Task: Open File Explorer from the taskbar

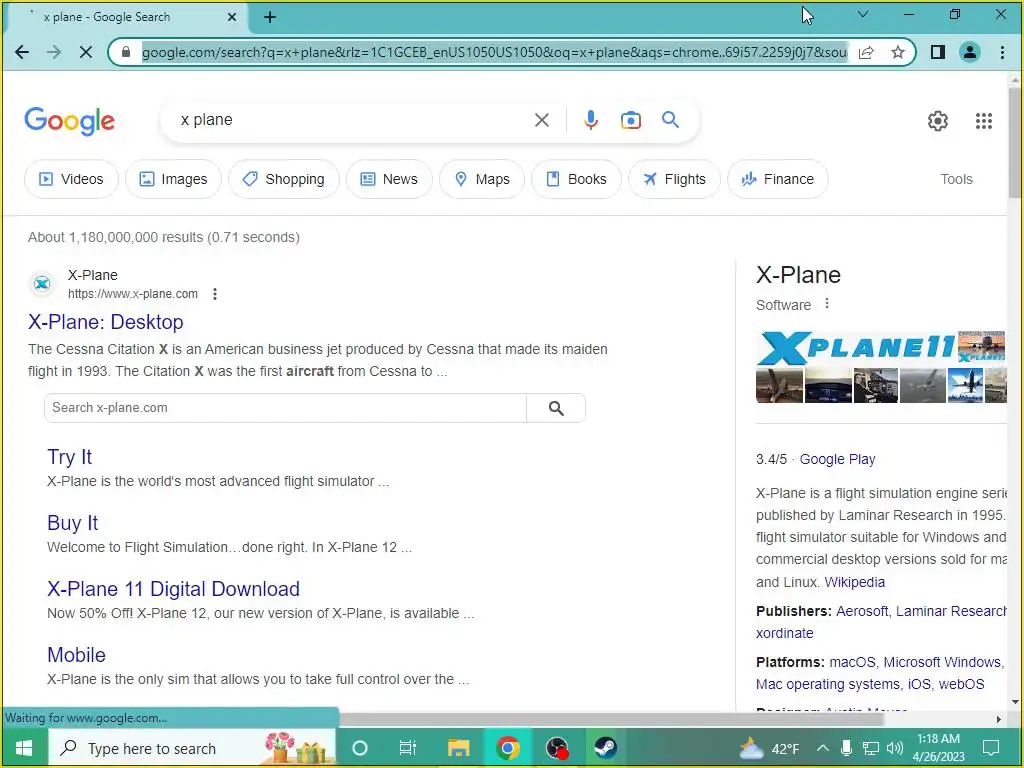Action: (458, 748)
